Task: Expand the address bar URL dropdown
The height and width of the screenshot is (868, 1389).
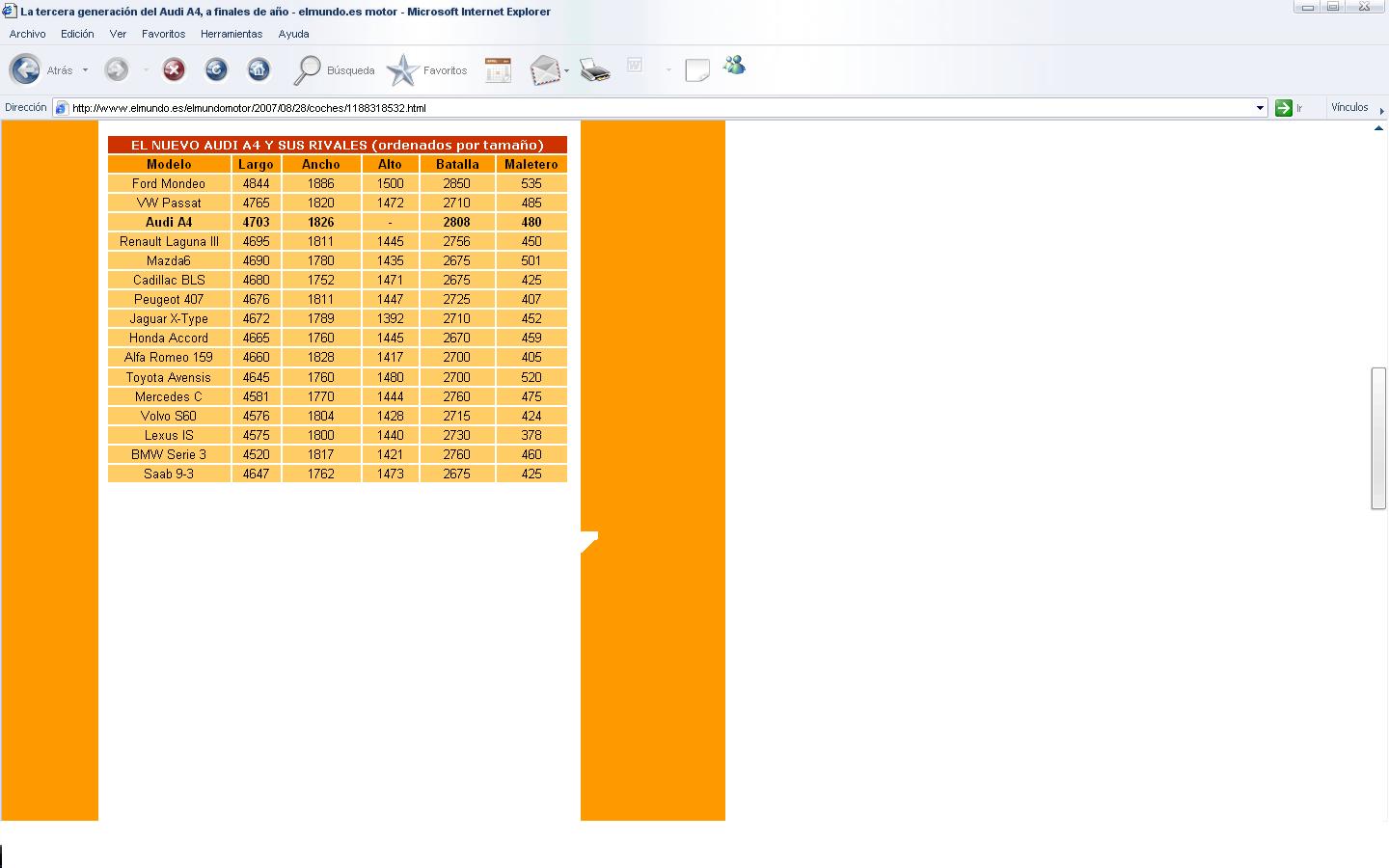Action: point(1260,108)
